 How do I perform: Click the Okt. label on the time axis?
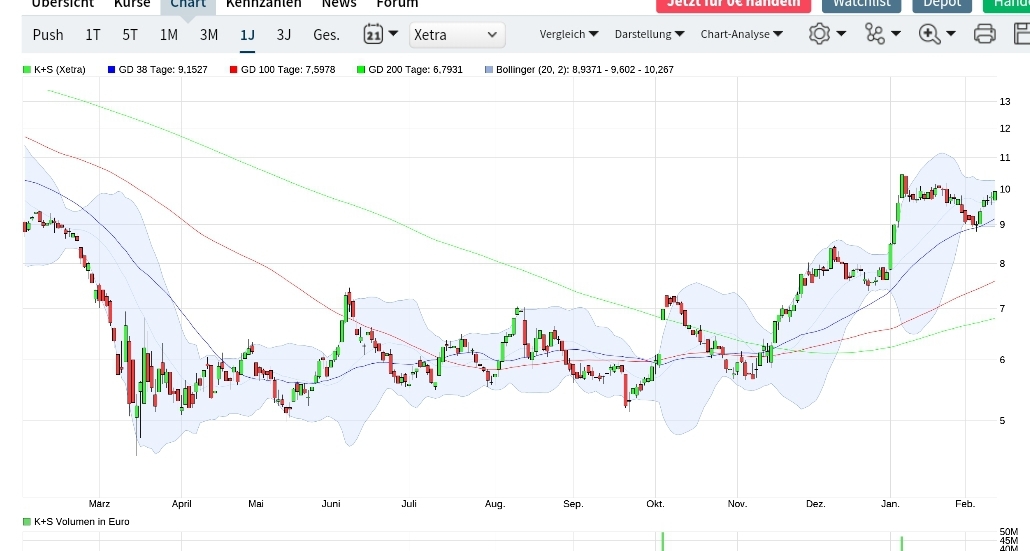[x=655, y=504]
